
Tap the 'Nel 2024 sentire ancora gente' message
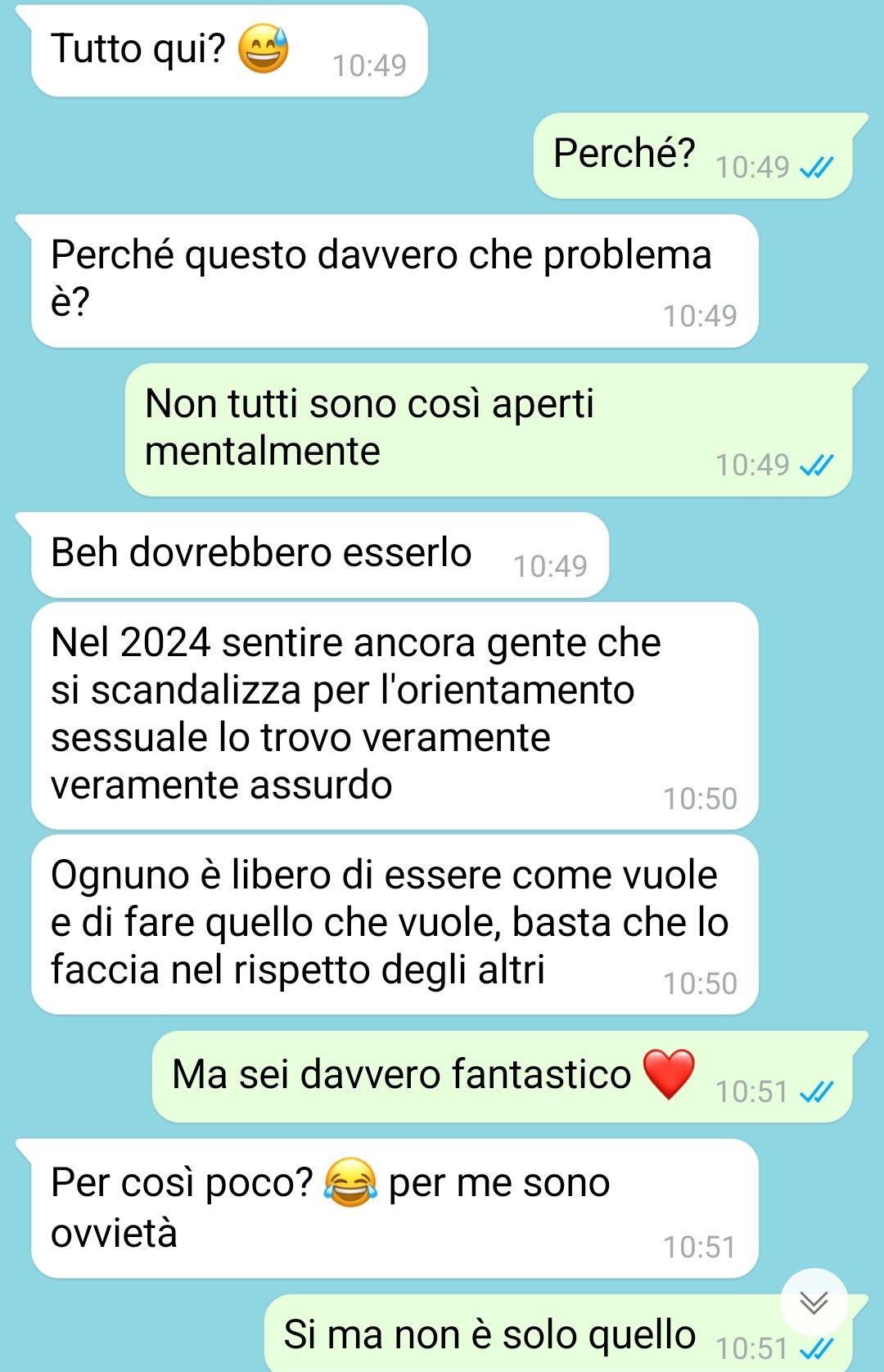(x=395, y=716)
